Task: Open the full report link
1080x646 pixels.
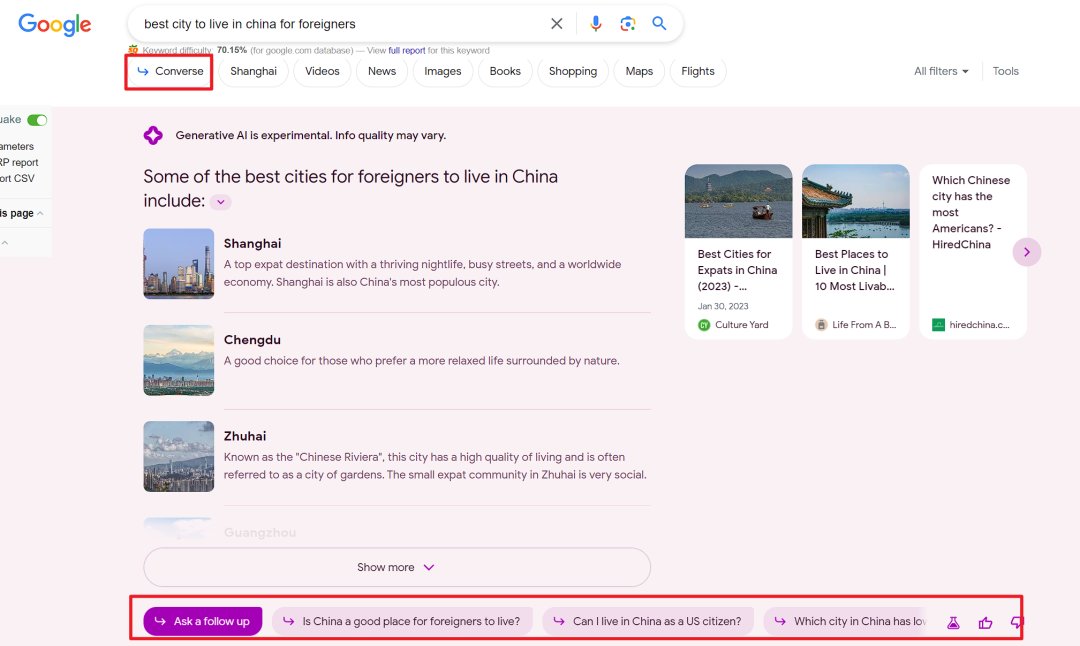Action: (x=406, y=50)
